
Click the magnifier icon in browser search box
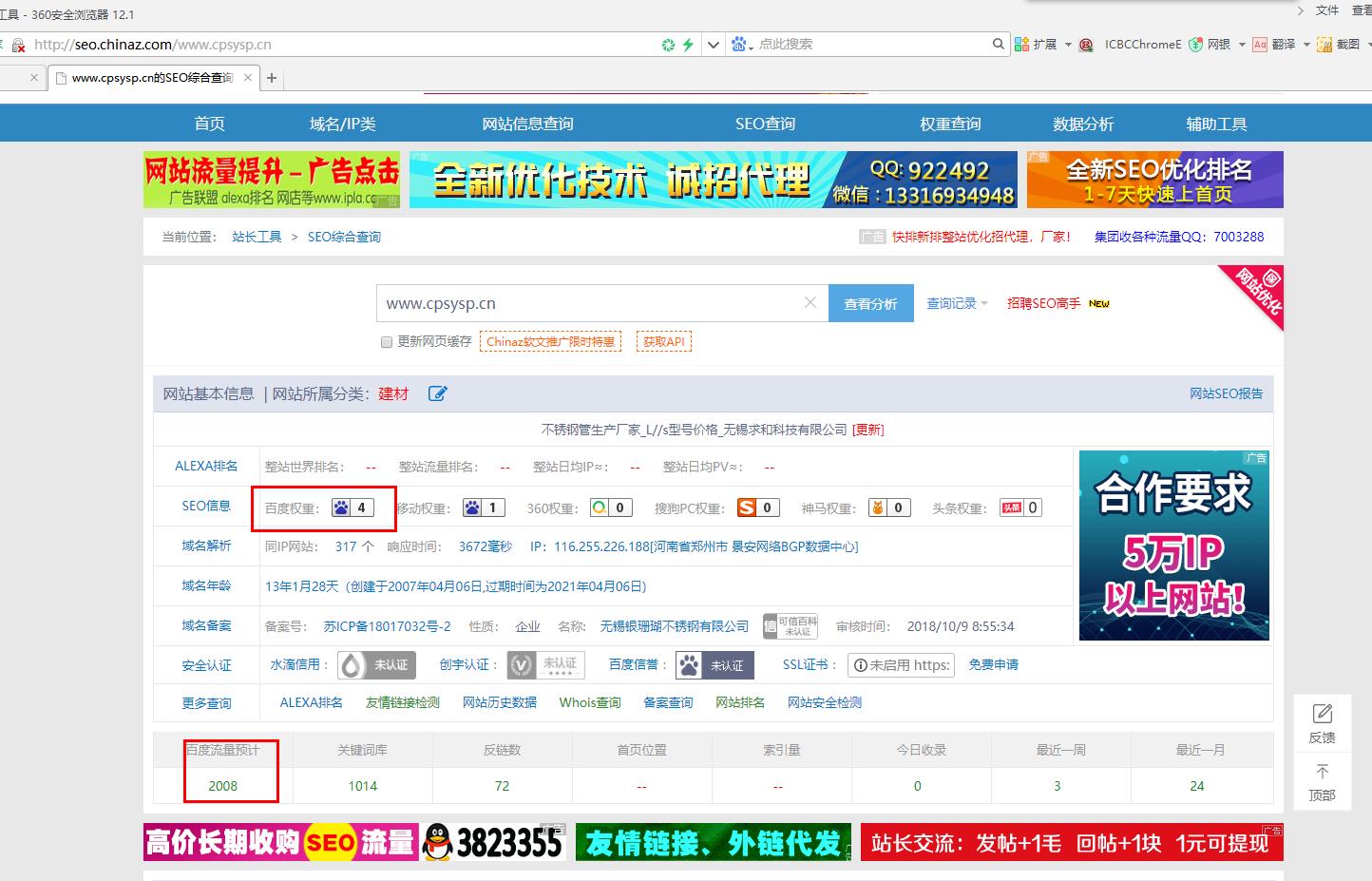click(x=998, y=44)
